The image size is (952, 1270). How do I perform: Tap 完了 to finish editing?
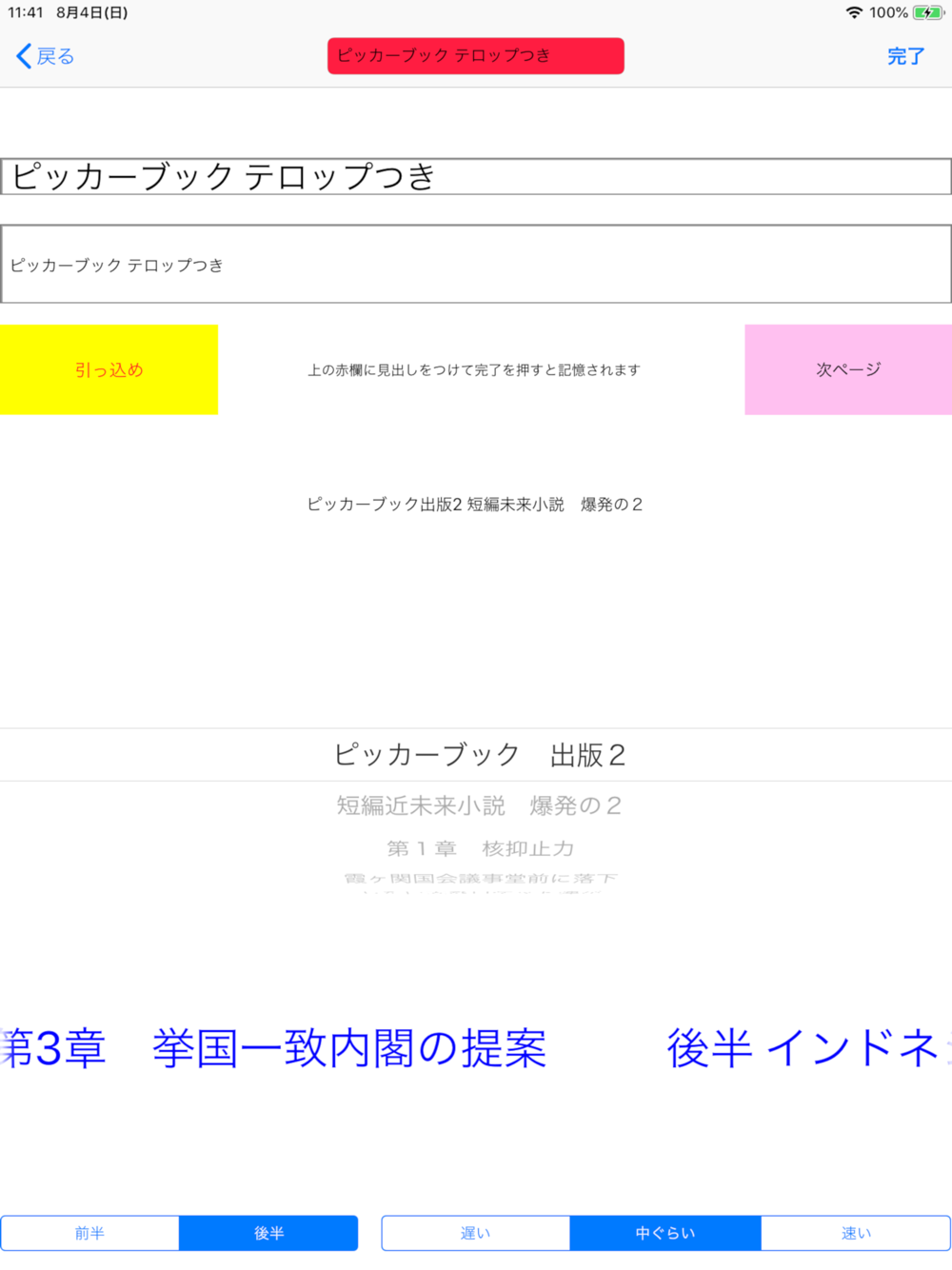[x=905, y=56]
